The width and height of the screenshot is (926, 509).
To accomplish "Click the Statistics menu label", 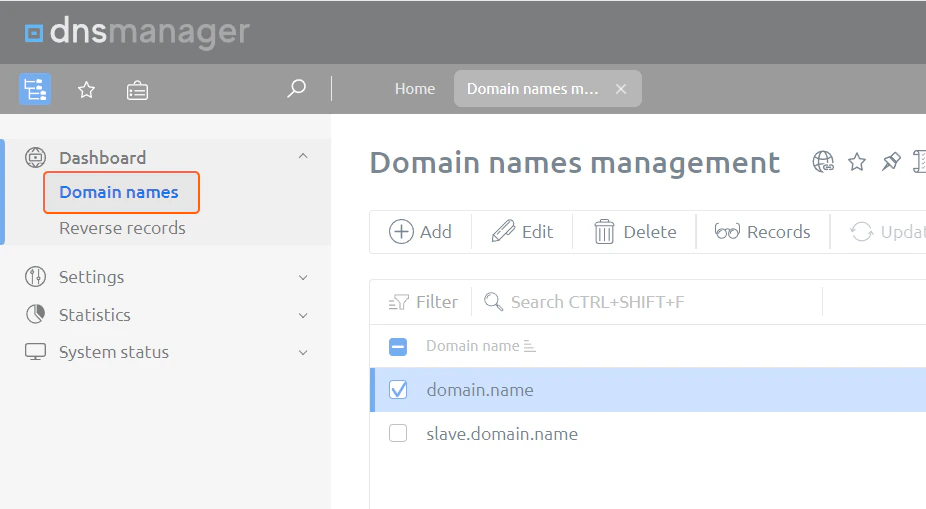I will click(94, 315).
